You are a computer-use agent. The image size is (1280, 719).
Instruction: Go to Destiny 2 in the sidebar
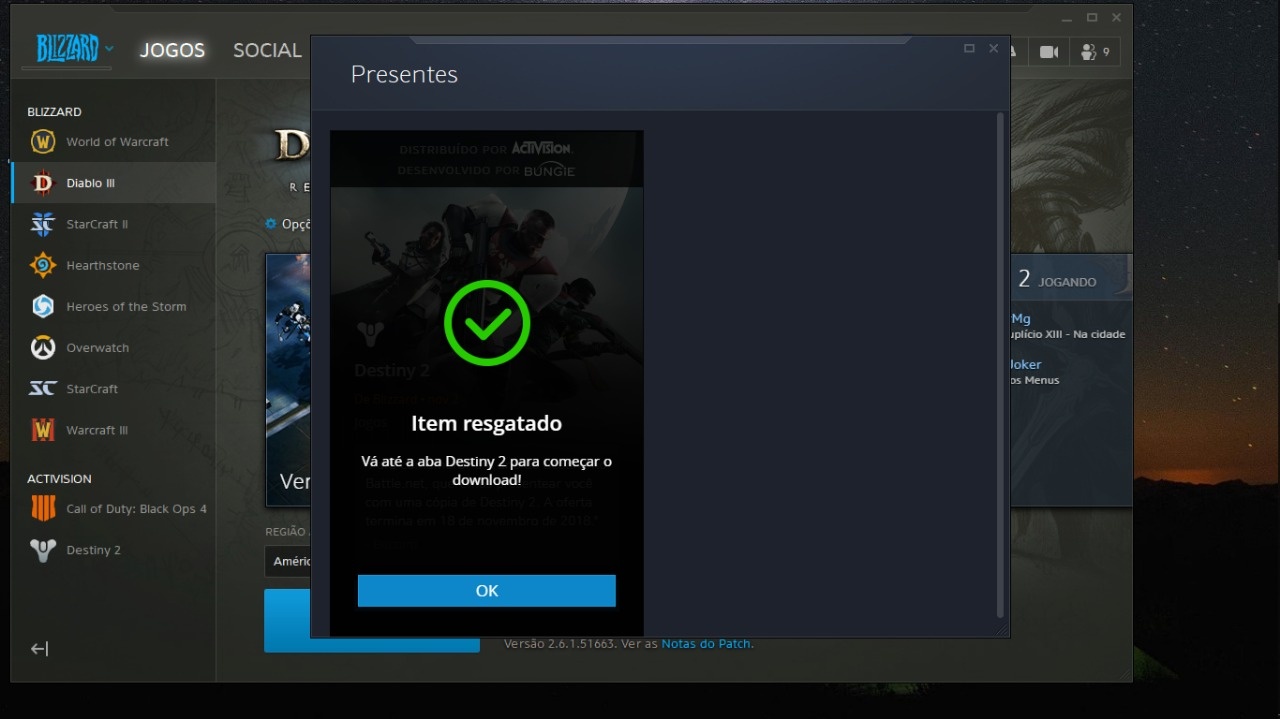click(43, 550)
